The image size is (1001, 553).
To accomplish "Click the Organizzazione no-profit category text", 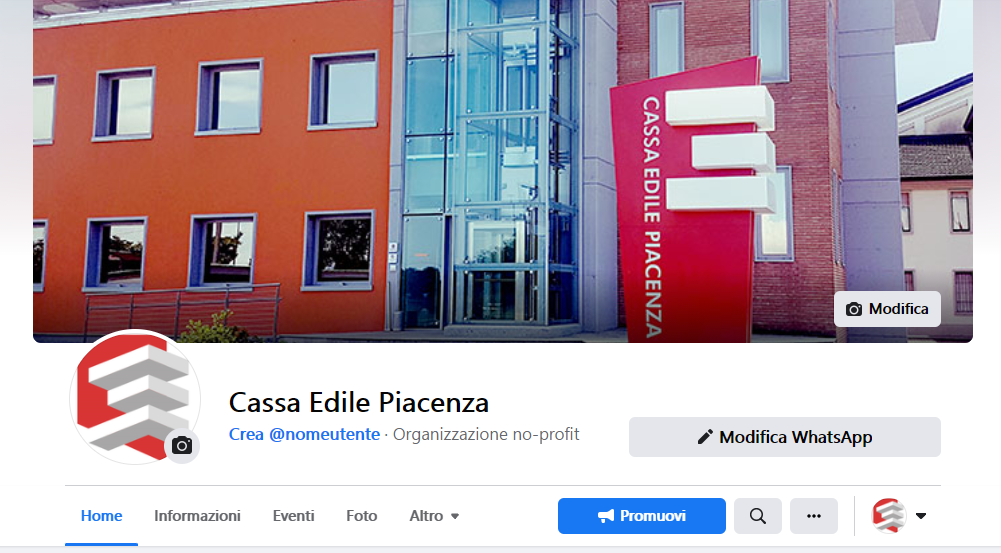I will click(x=486, y=434).
